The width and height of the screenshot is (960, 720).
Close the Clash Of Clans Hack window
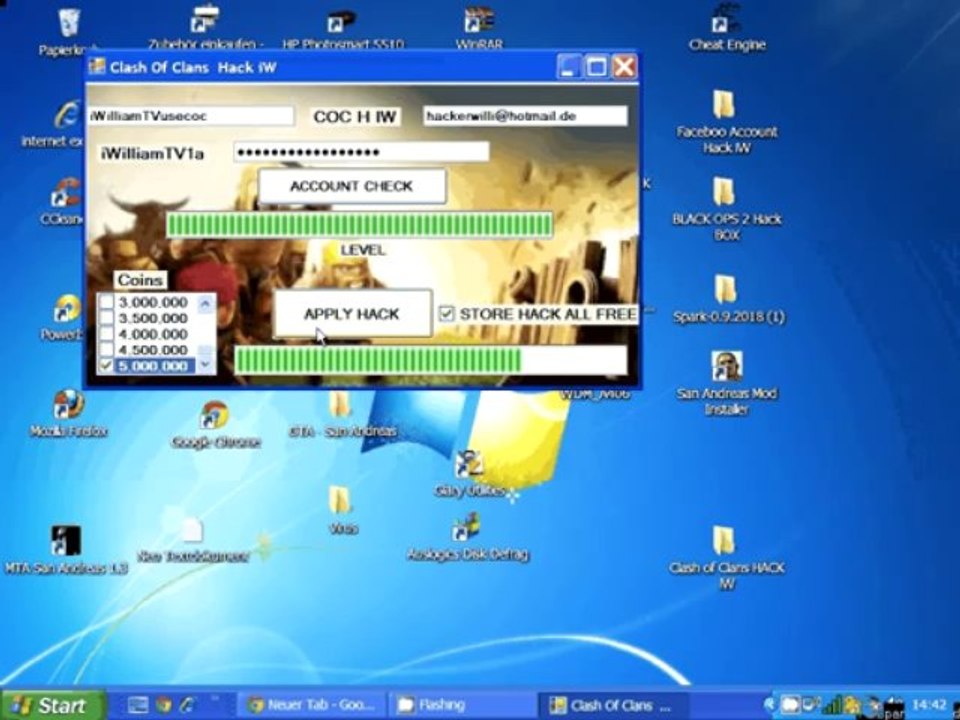[624, 66]
